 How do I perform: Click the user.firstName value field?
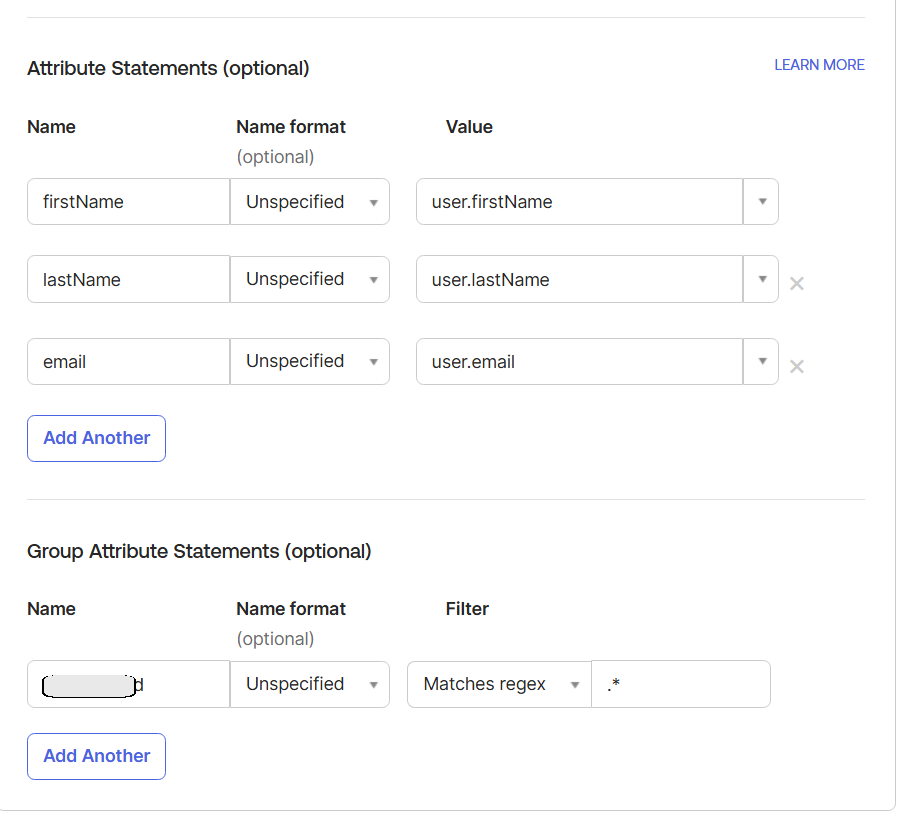(580, 201)
